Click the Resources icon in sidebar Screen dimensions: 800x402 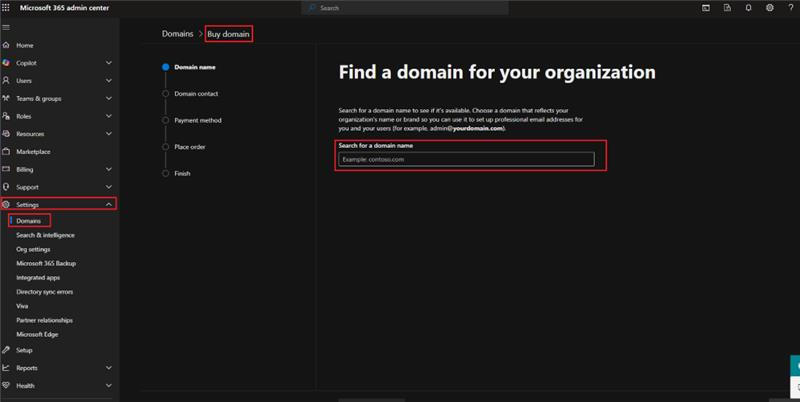pos(6,134)
